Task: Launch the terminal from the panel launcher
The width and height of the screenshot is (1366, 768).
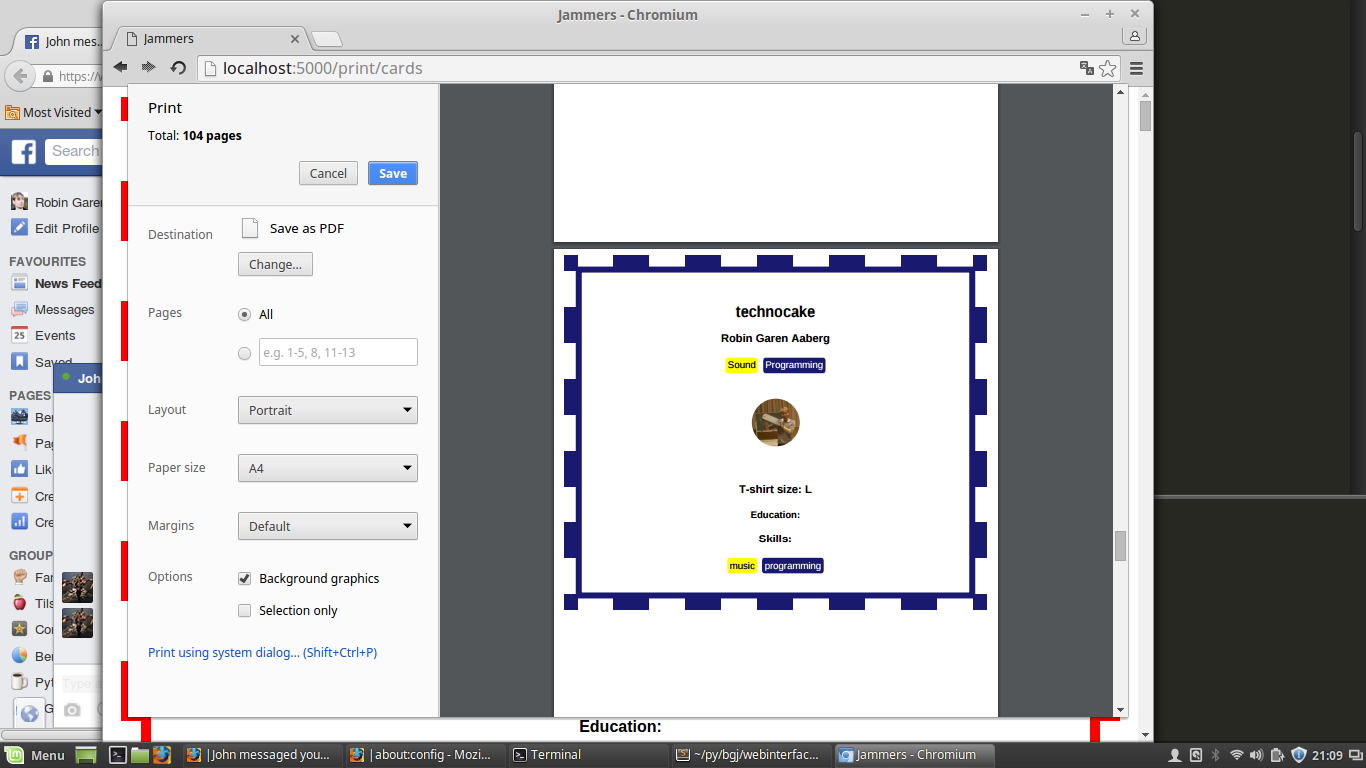Action: point(117,755)
